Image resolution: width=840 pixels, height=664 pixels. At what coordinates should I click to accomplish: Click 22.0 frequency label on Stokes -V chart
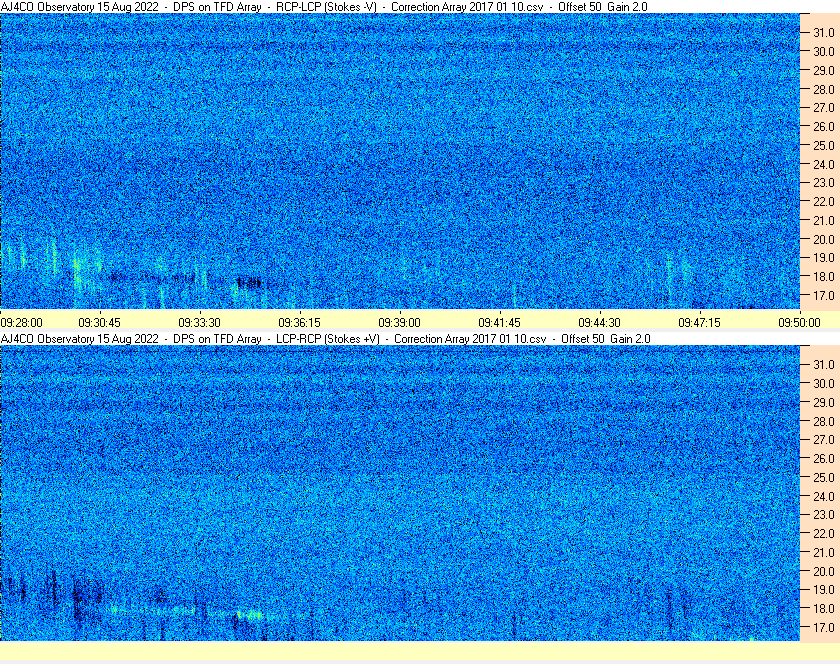[x=824, y=202]
